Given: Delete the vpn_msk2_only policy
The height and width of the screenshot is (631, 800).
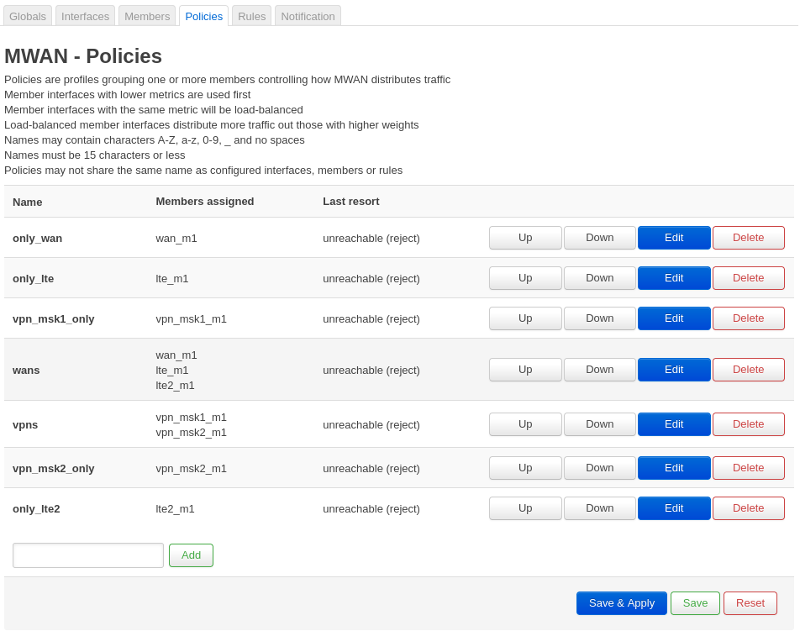Looking at the screenshot, I should tap(748, 468).
